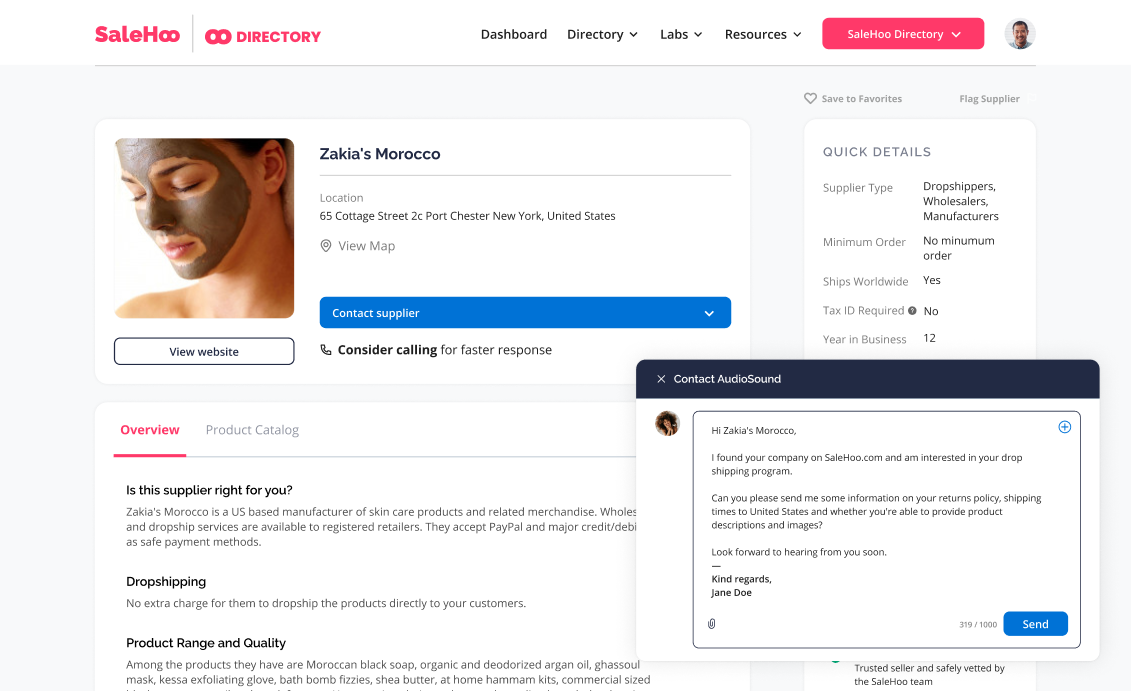Viewport: 1131px width, 691px height.
Task: Click the 'Contact AudioSound' panel title
Action: (727, 379)
